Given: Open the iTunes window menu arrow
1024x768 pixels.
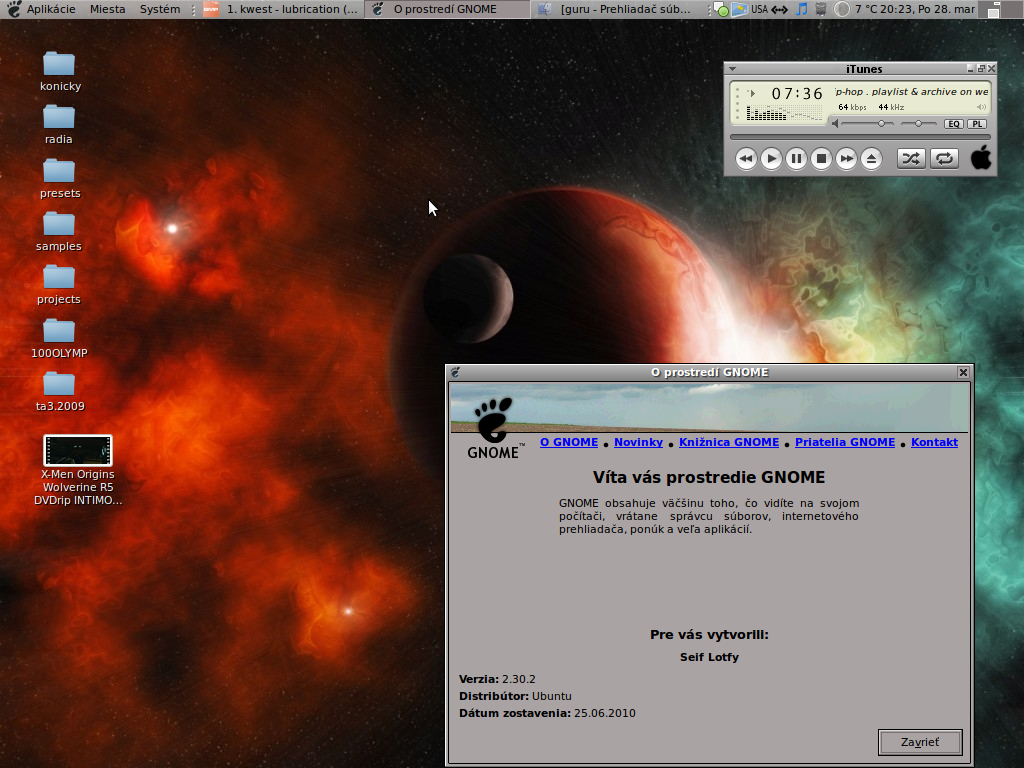Looking at the screenshot, I should (x=733, y=69).
